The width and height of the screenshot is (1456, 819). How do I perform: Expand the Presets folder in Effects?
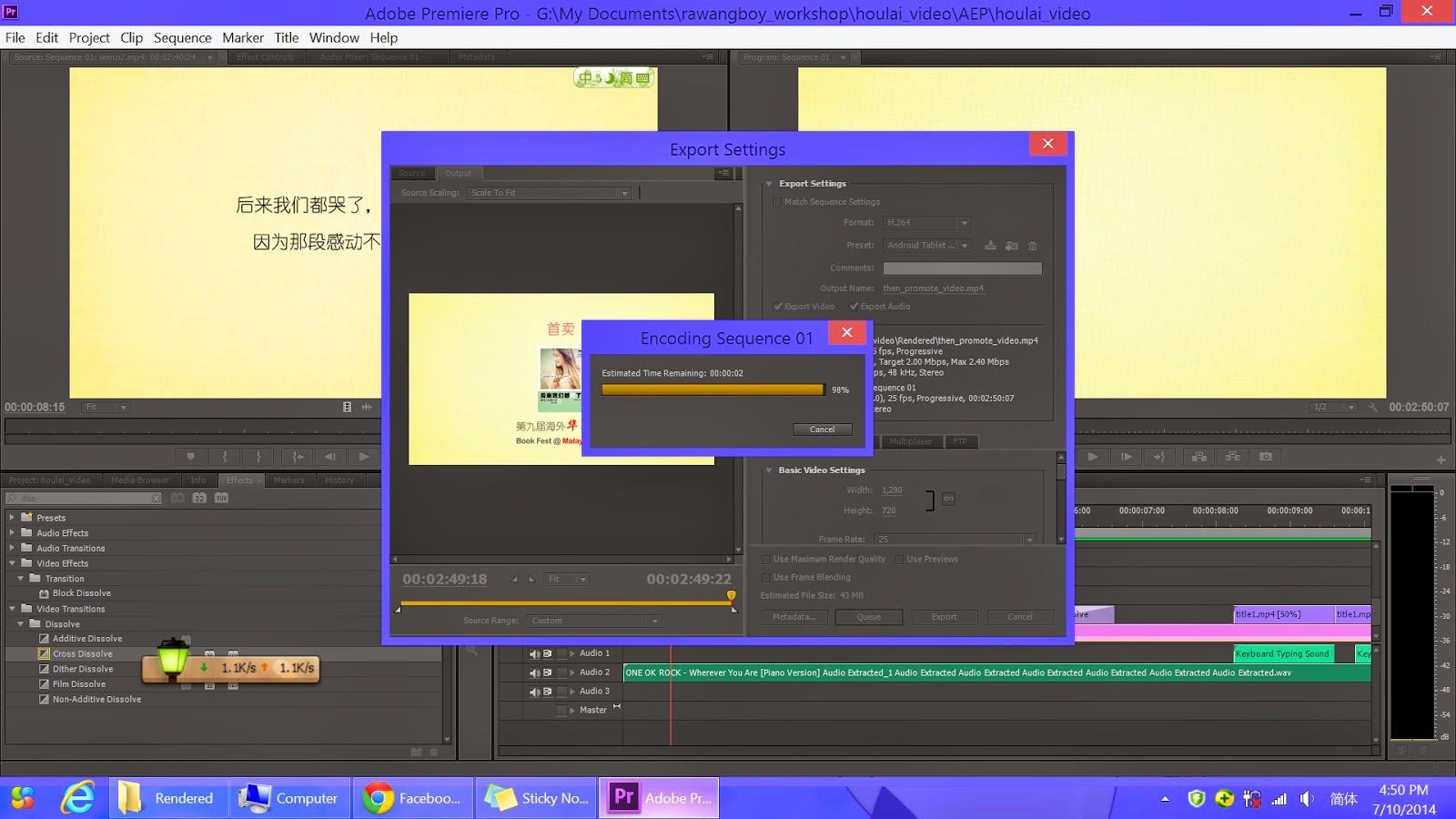12,517
